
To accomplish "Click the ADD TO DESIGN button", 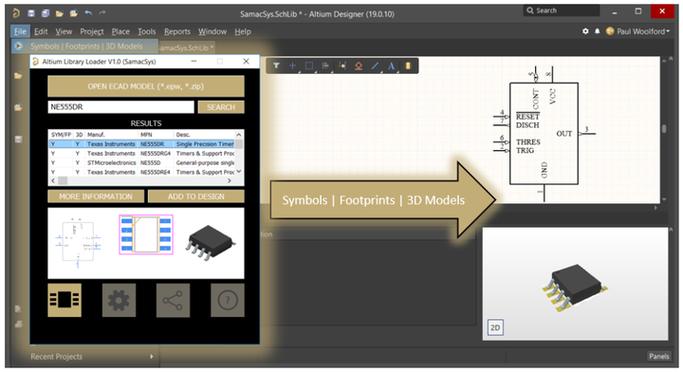I will coord(196,196).
